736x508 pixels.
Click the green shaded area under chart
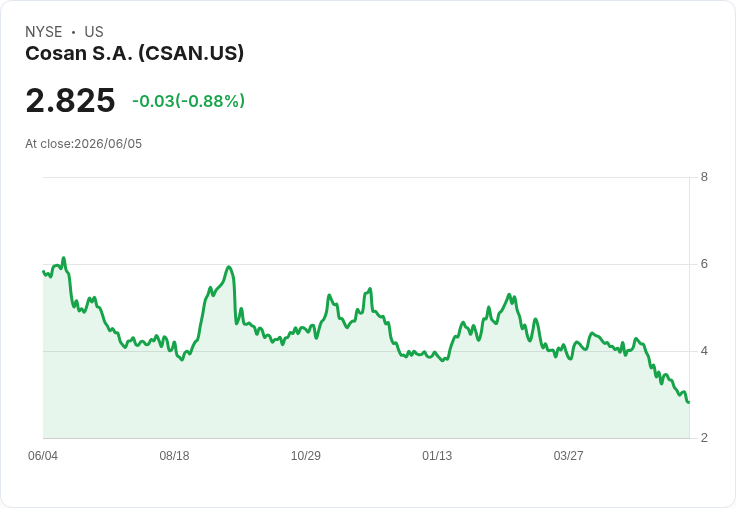tap(366, 399)
